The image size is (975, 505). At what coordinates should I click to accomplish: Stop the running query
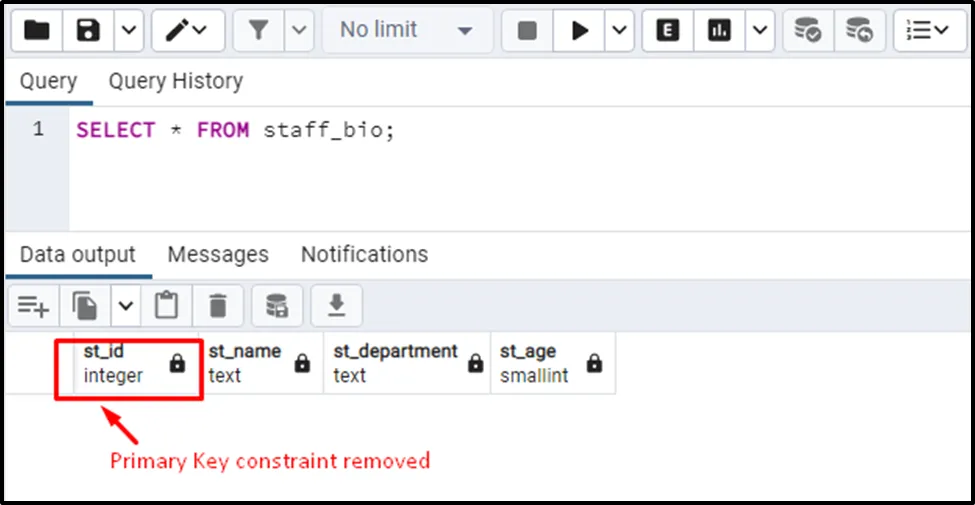coord(527,31)
